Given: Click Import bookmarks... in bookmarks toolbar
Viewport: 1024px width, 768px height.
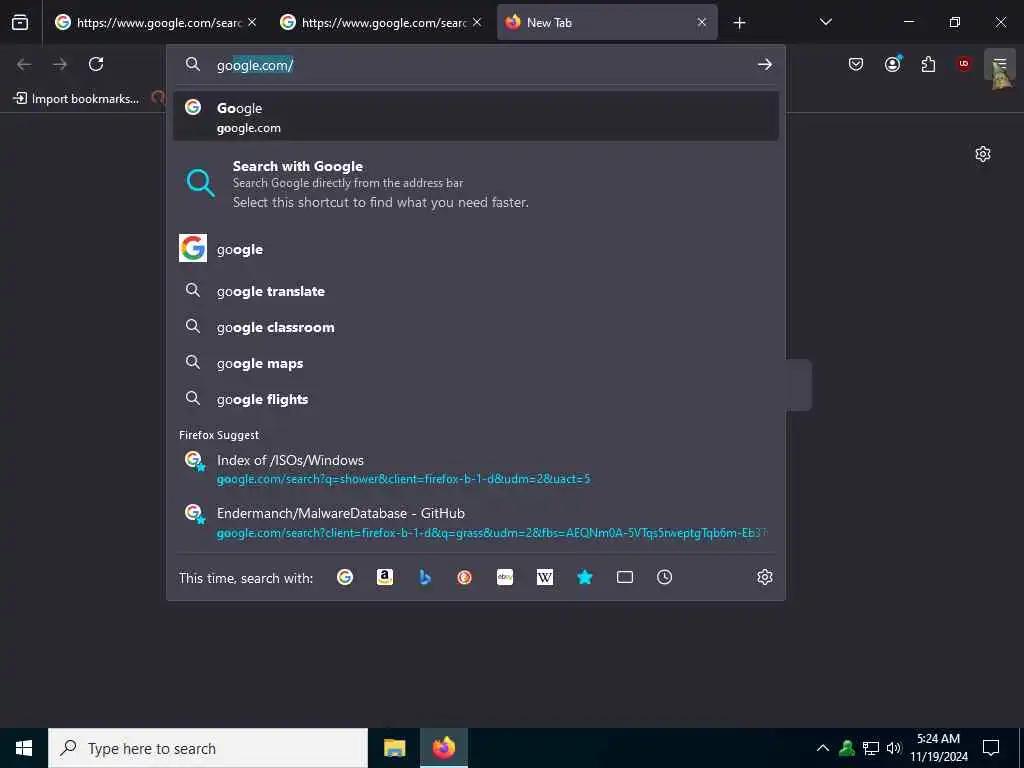Looking at the screenshot, I should pyautogui.click(x=76, y=99).
